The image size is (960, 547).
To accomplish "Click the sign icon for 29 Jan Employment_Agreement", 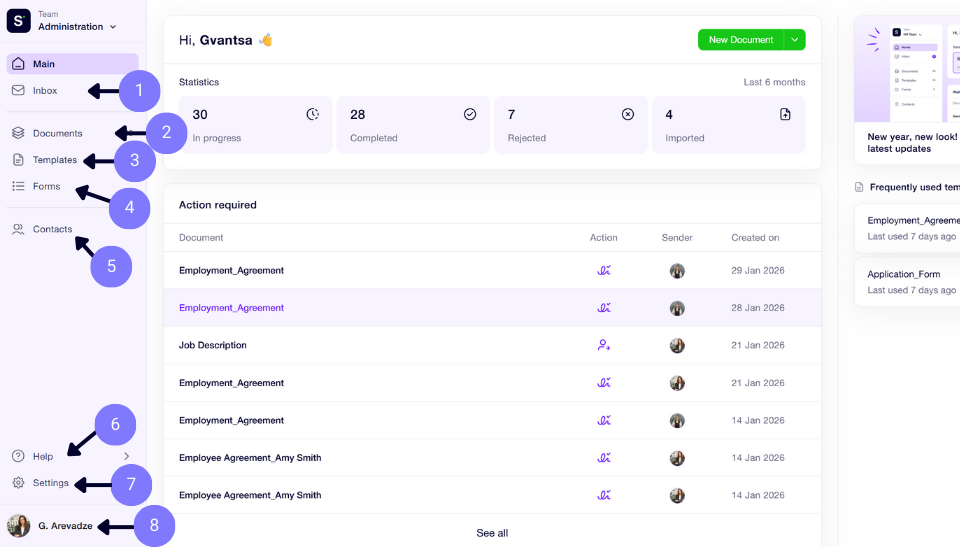I will tap(604, 270).
